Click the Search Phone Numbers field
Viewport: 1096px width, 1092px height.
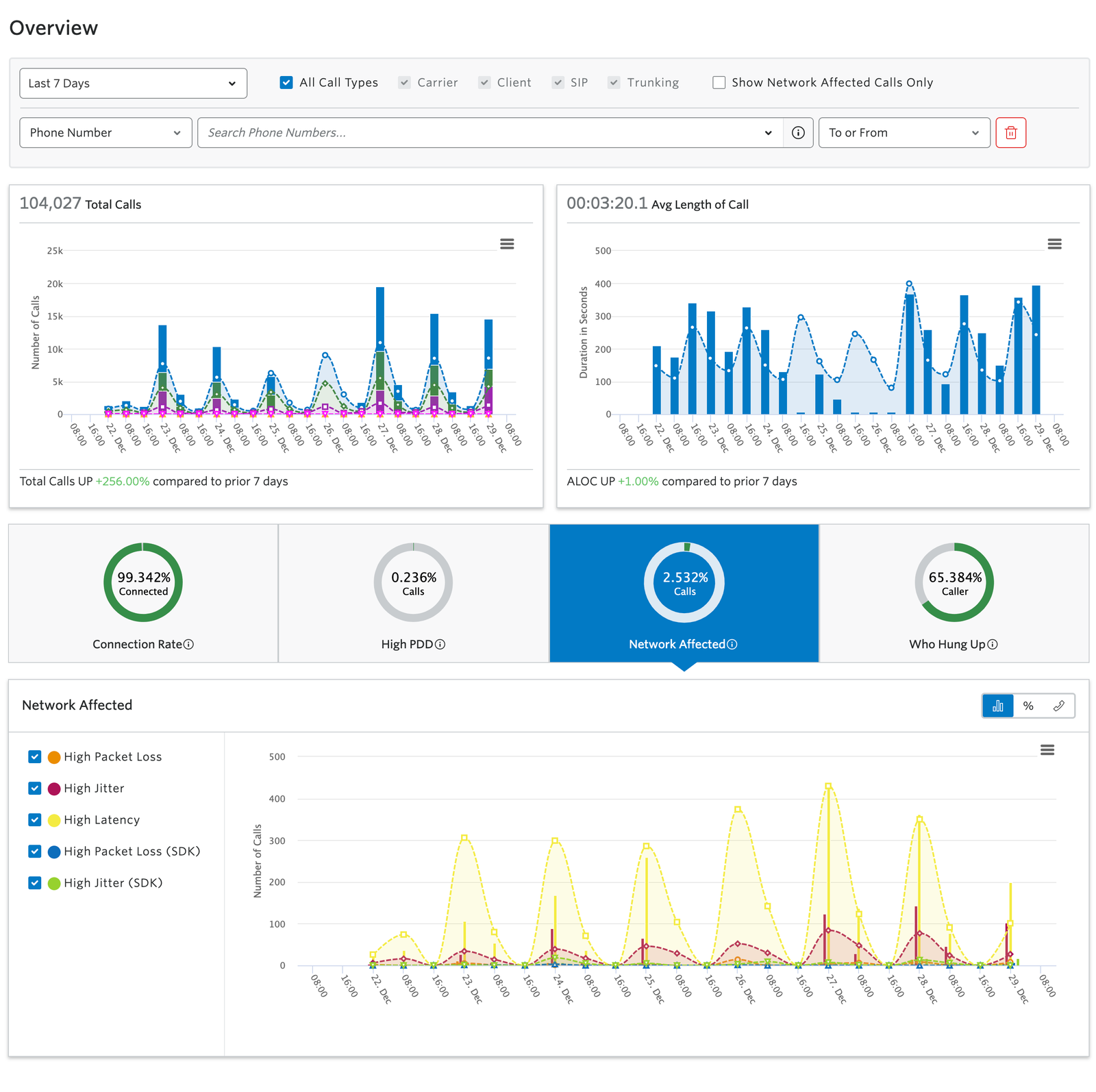480,132
